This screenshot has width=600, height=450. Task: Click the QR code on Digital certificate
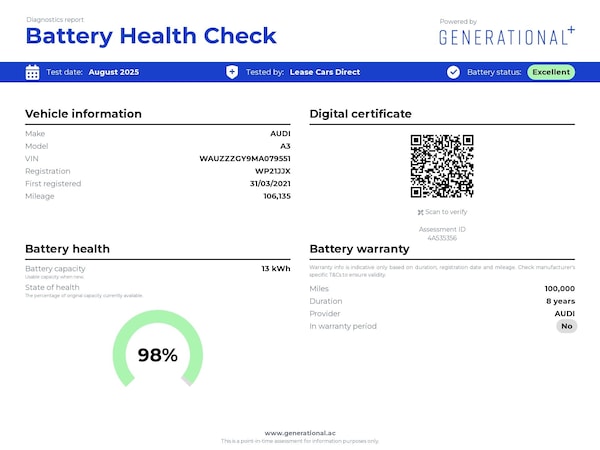[x=442, y=167]
